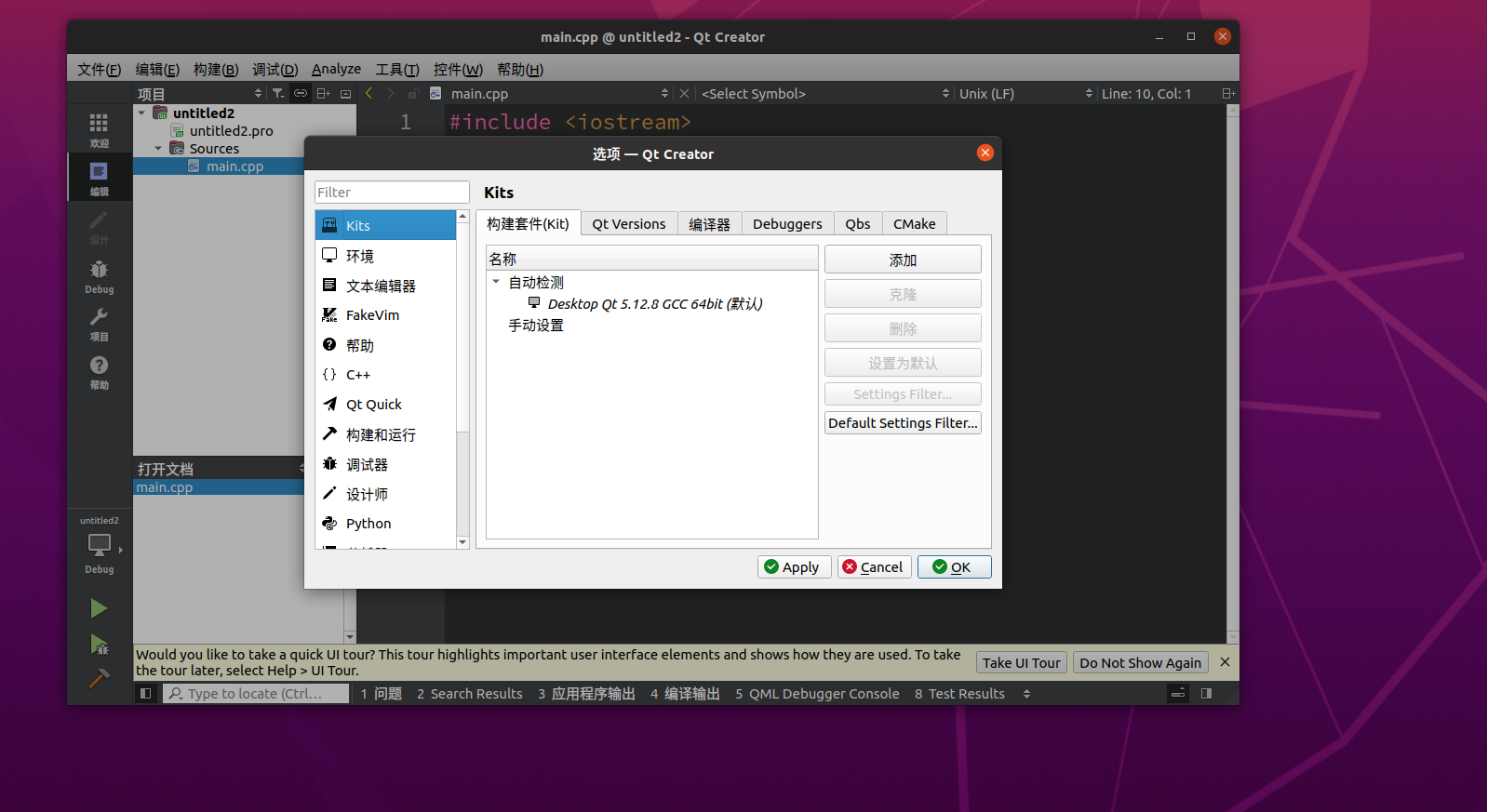Build the project with hammer icon
This screenshot has width=1487, height=812.
99,679
